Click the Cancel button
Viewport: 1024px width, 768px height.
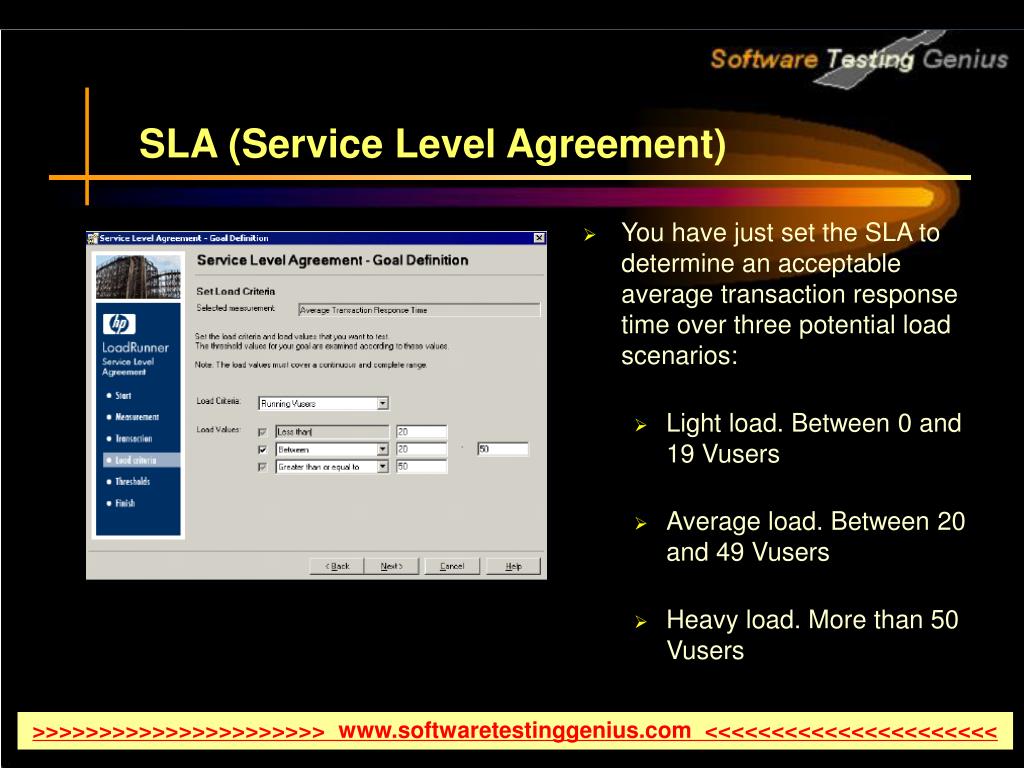coord(452,566)
